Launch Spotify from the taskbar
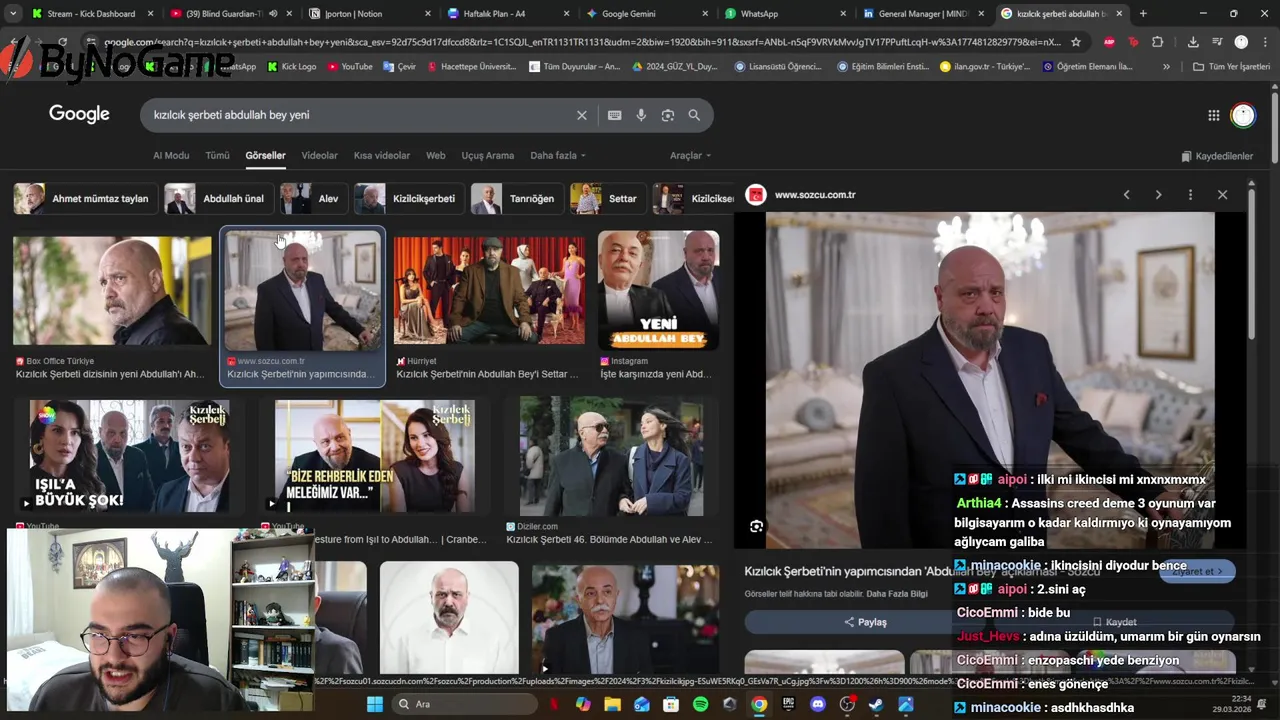This screenshot has width=1280, height=720. click(700, 704)
